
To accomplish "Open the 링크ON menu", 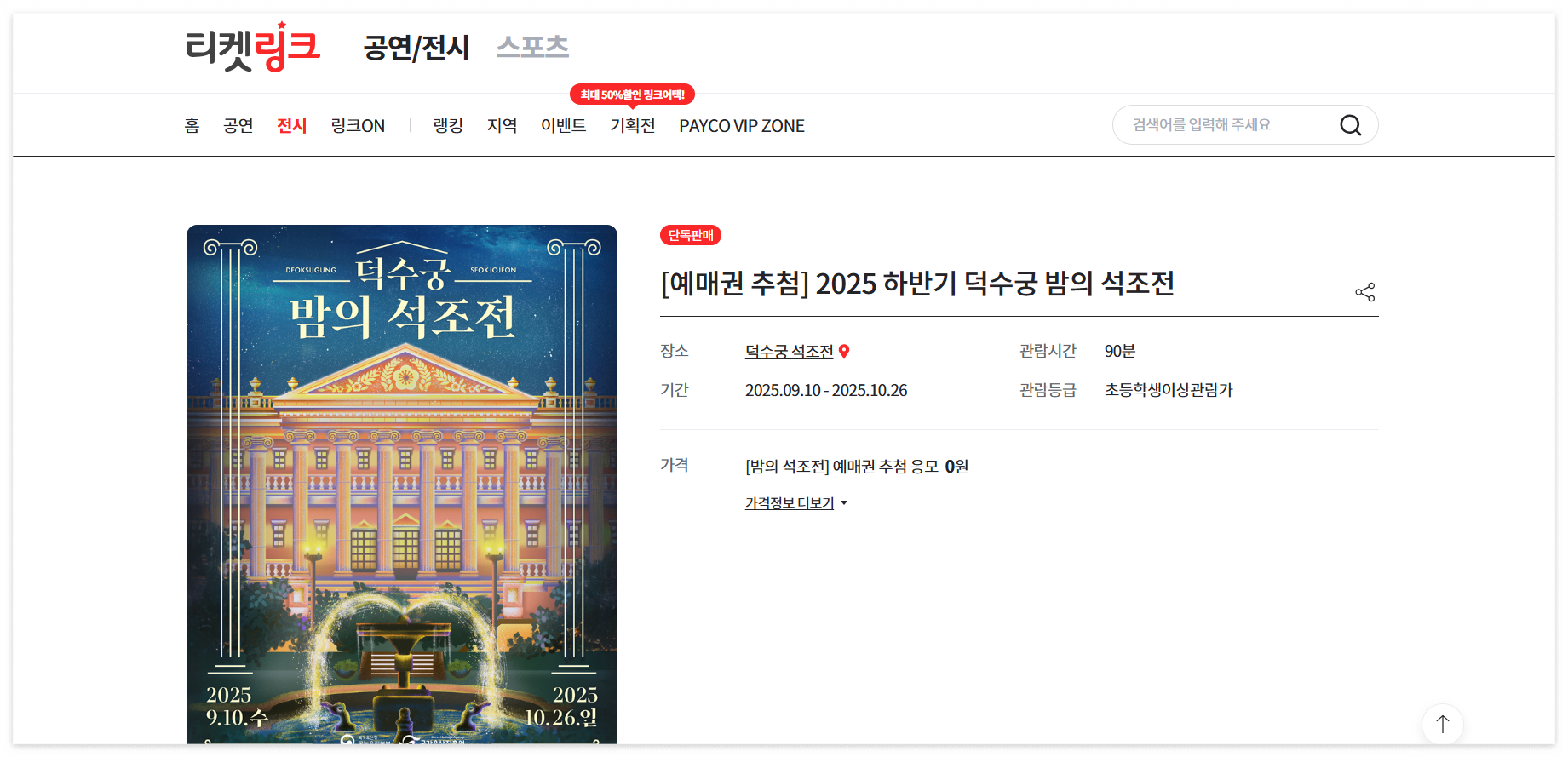I will coord(358,126).
